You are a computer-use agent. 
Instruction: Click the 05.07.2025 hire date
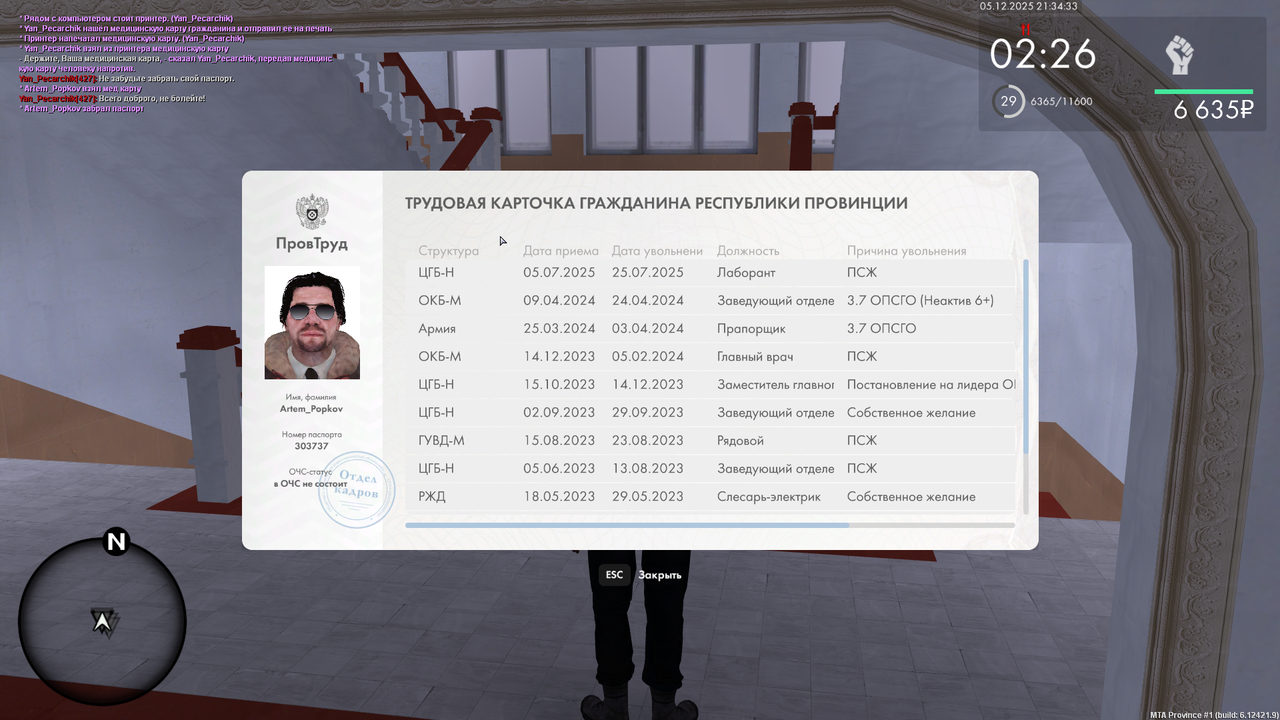click(x=559, y=272)
